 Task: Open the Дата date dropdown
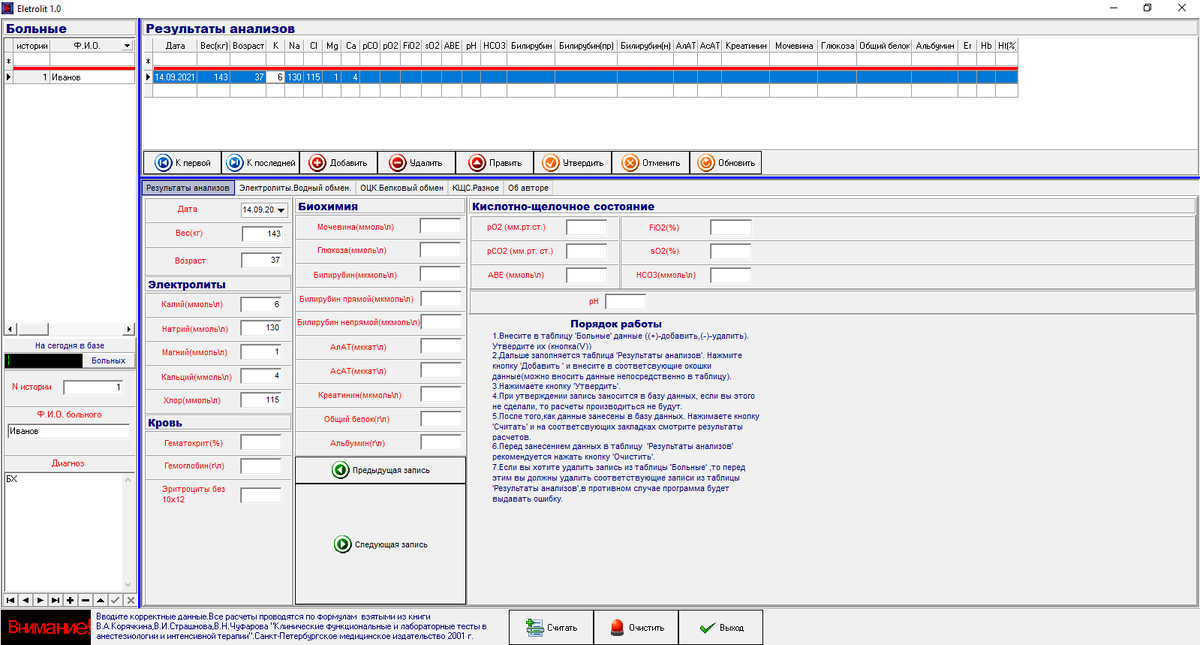(x=281, y=210)
